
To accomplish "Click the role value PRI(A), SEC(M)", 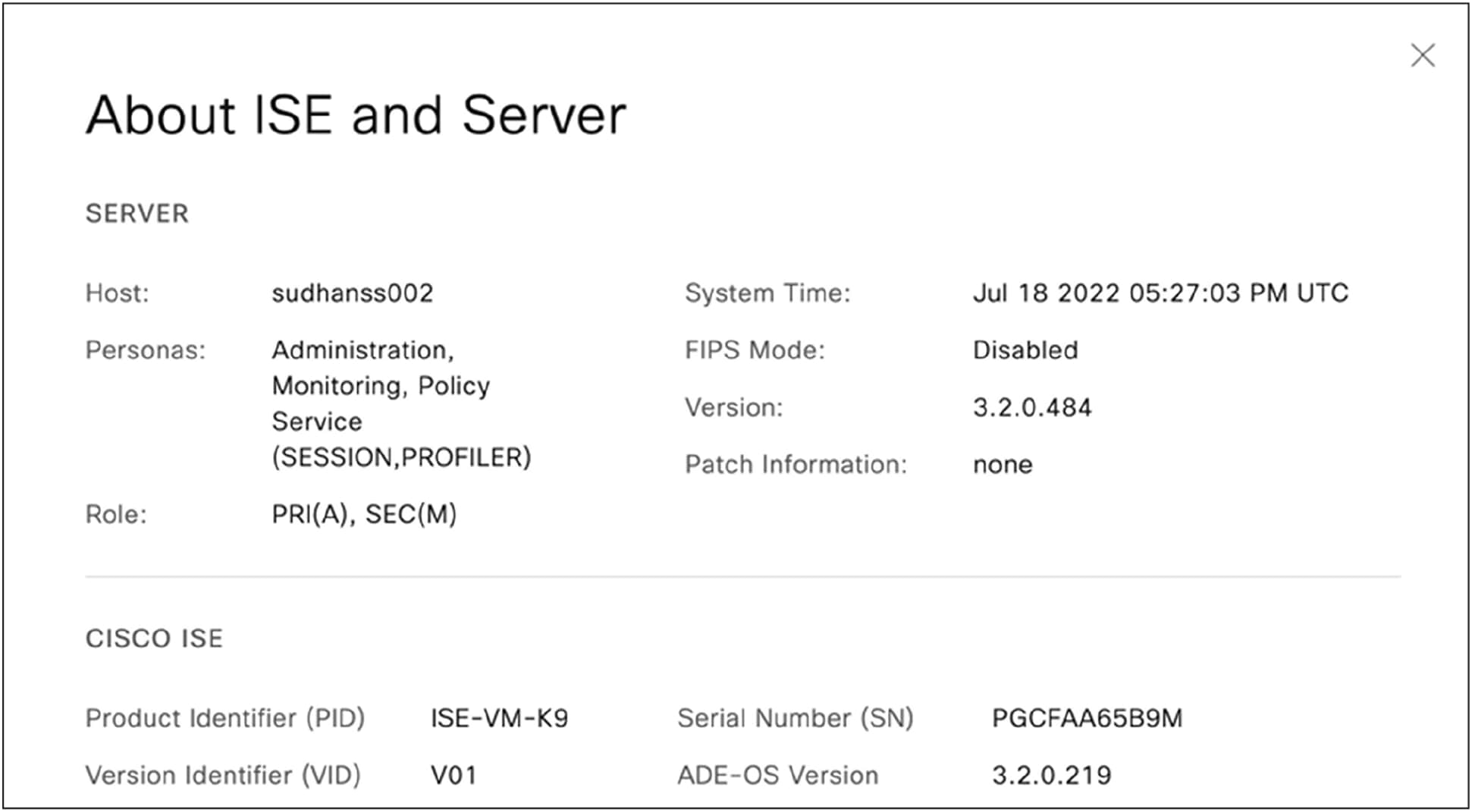I will (364, 515).
